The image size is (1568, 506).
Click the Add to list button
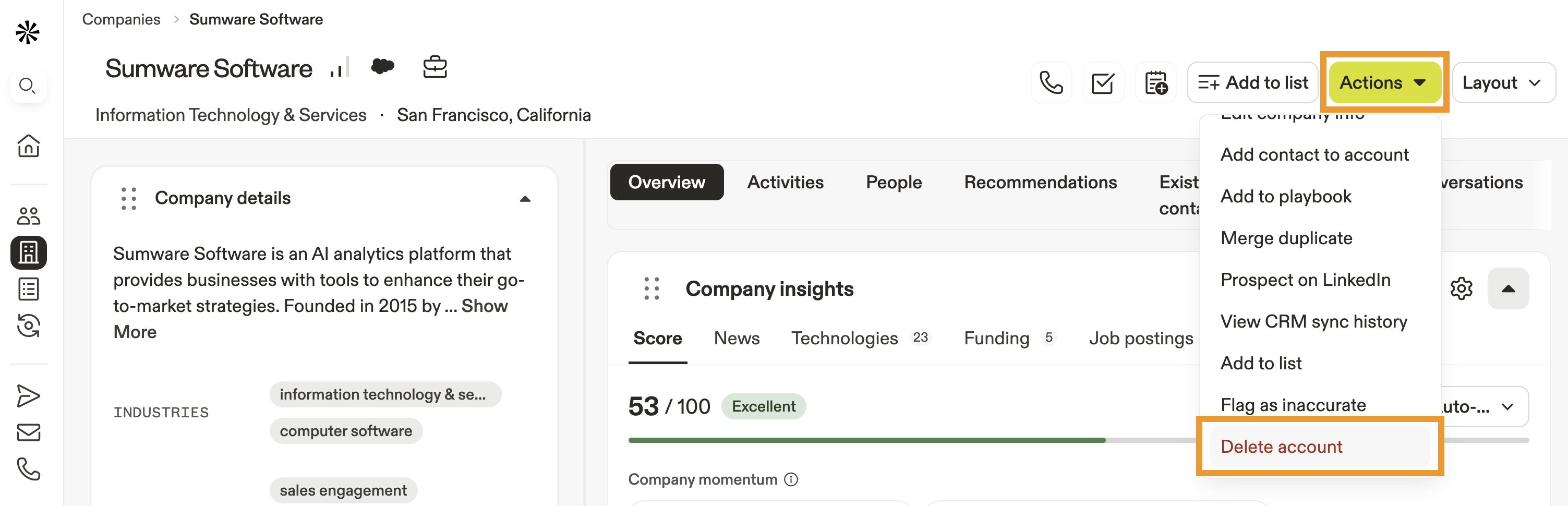[x=1252, y=83]
